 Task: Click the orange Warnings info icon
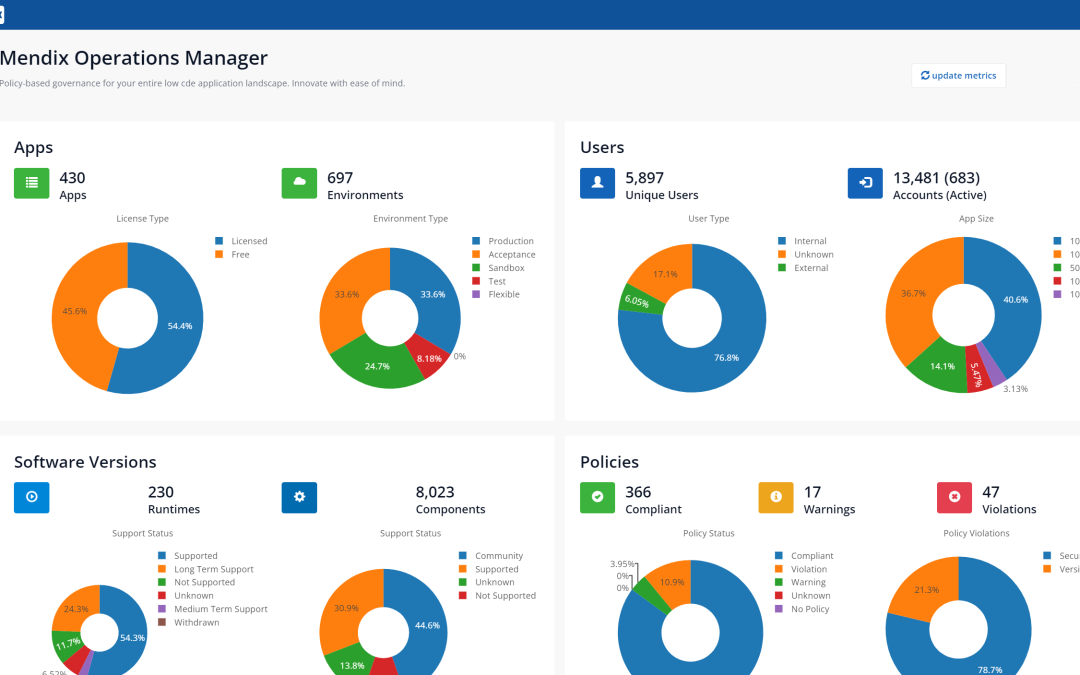pyautogui.click(x=776, y=497)
